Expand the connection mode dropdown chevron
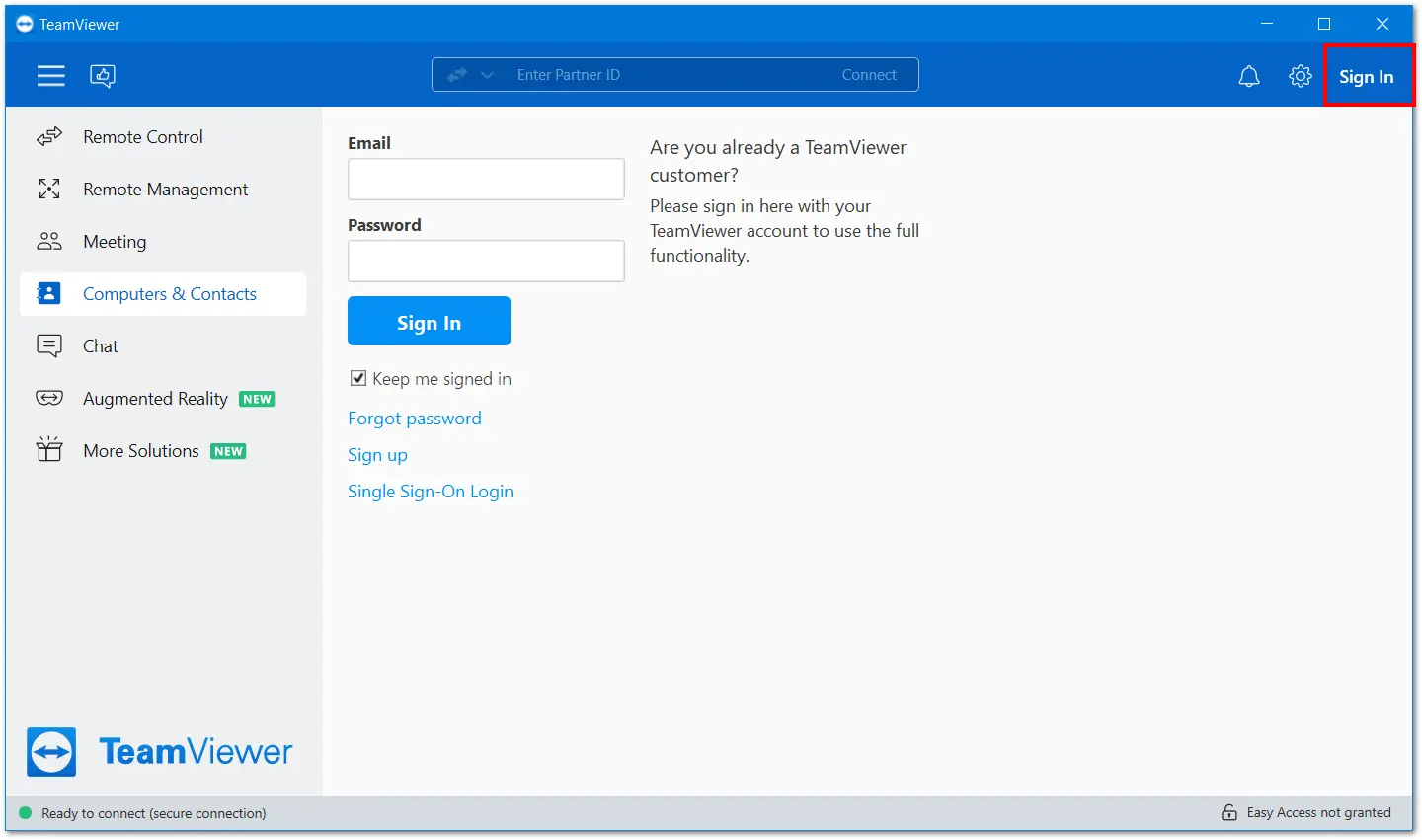This screenshot has height=840, width=1422. pyautogui.click(x=487, y=75)
